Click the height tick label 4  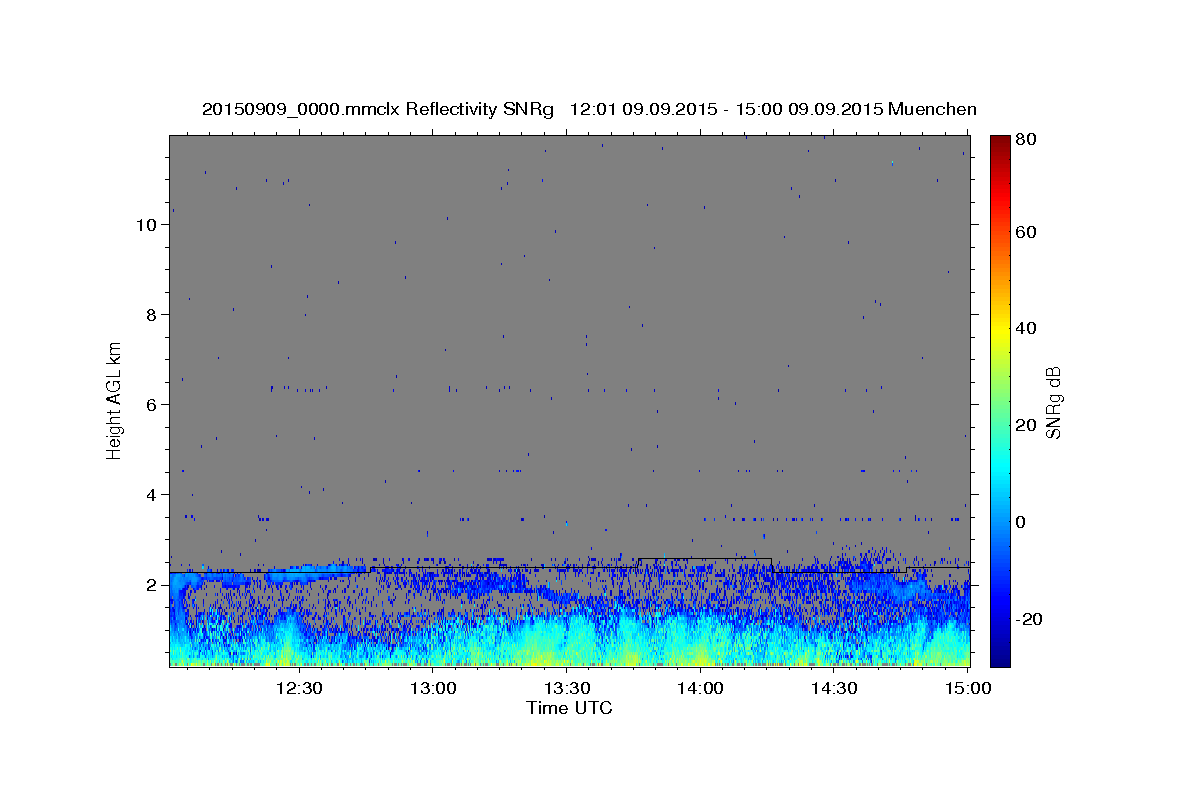151,495
